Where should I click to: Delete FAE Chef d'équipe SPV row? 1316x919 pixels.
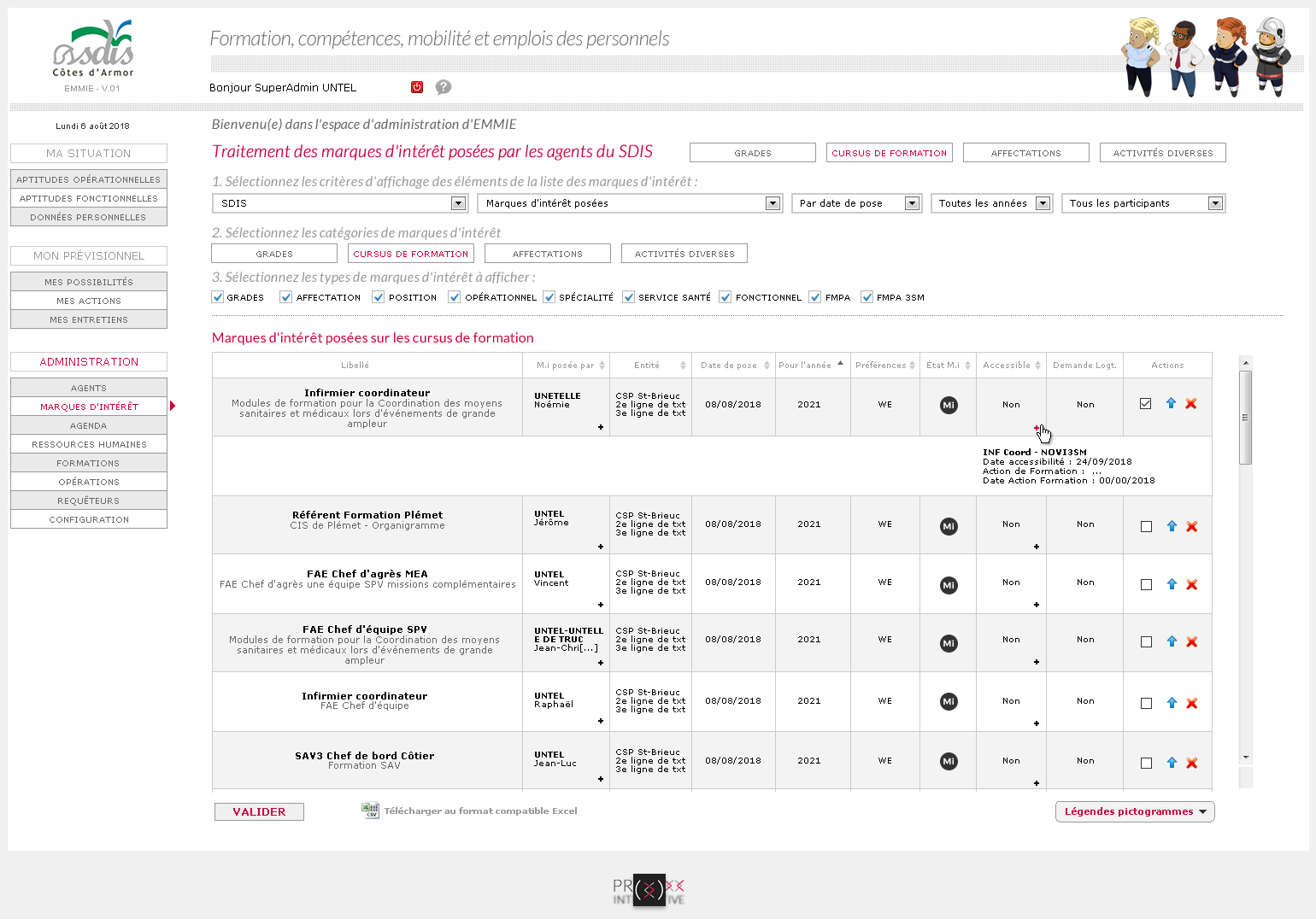tap(1192, 641)
